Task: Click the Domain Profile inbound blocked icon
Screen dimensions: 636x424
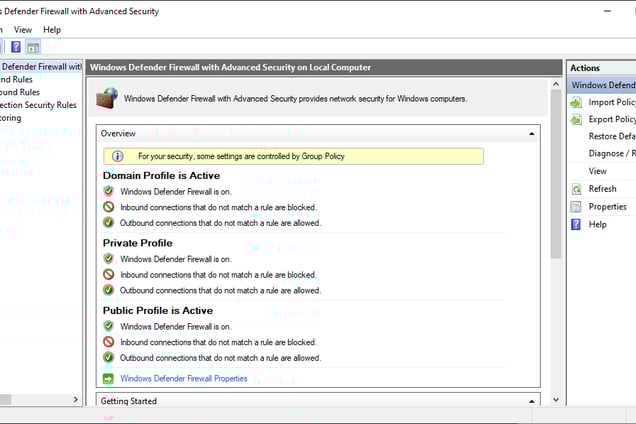Action: pos(109,207)
